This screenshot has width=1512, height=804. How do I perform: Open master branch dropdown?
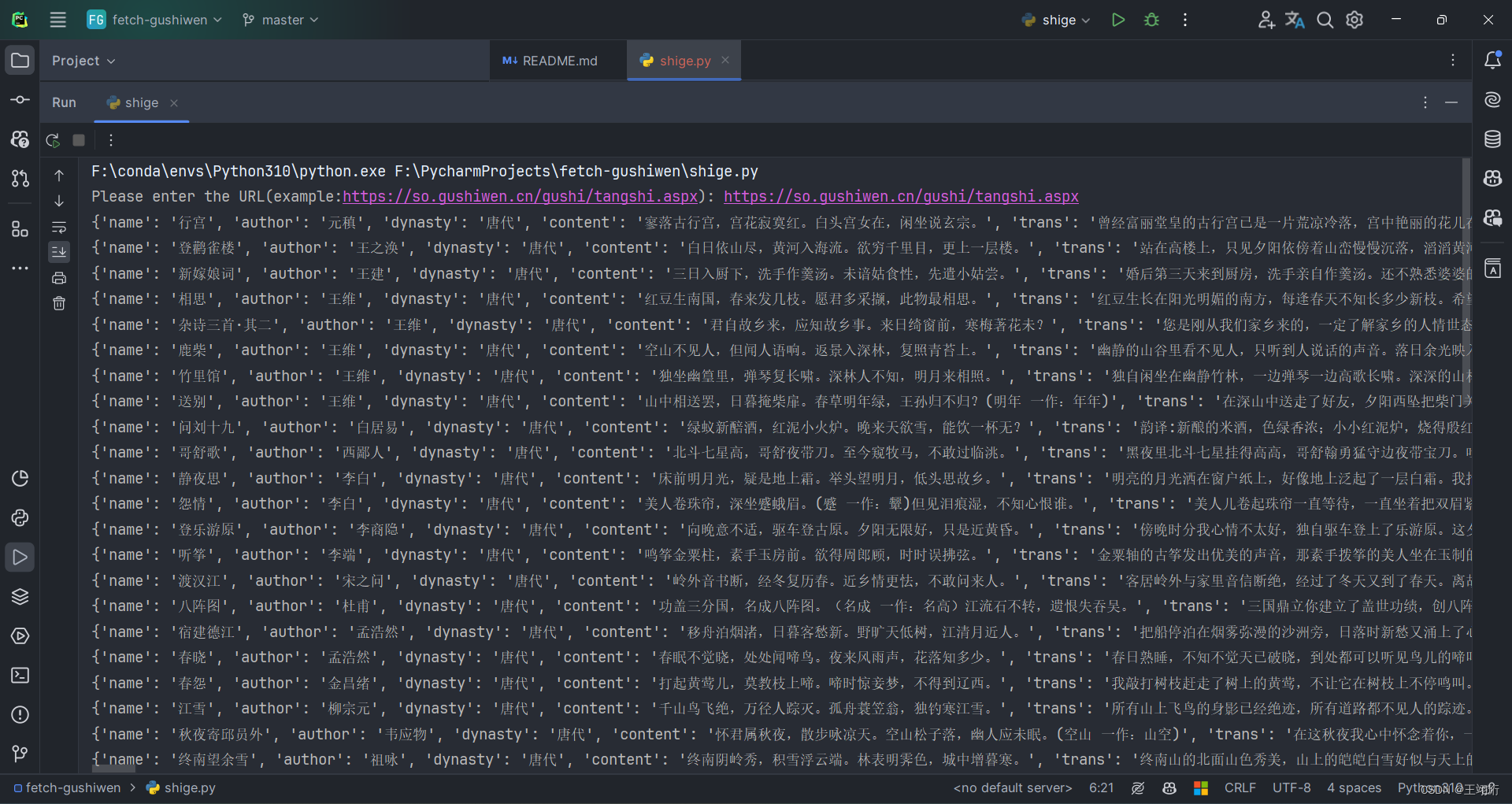(x=280, y=20)
